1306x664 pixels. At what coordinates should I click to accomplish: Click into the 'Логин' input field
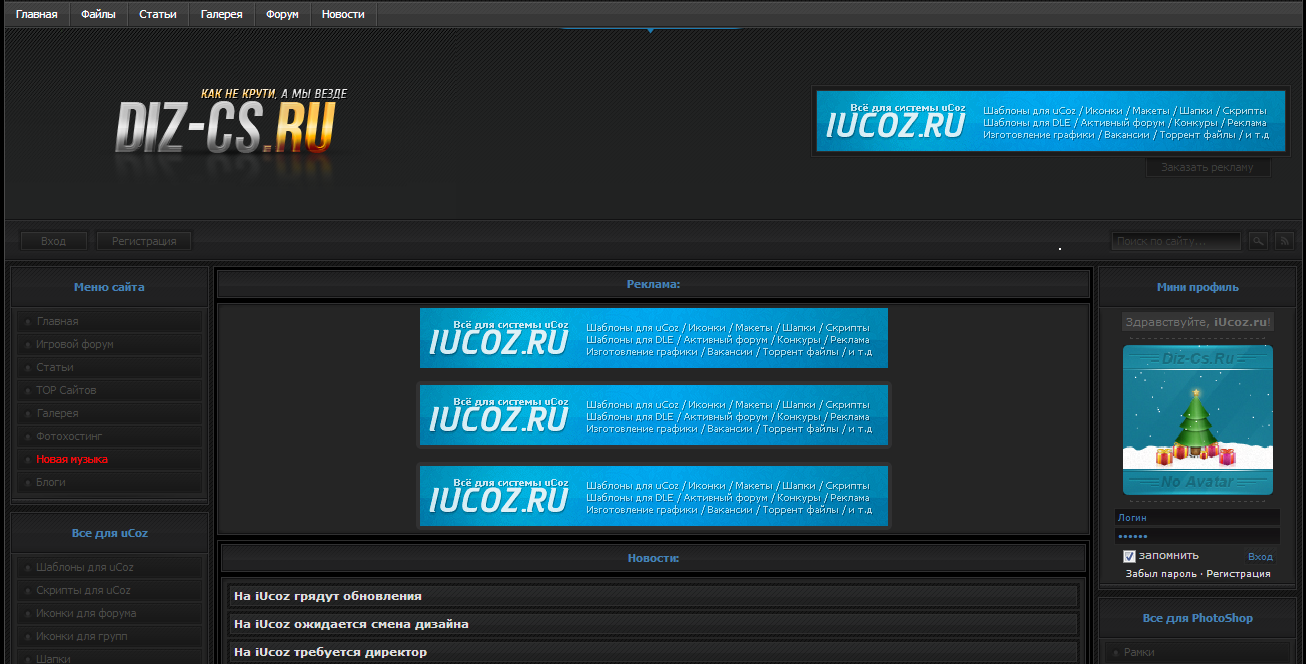[x=1198, y=518]
